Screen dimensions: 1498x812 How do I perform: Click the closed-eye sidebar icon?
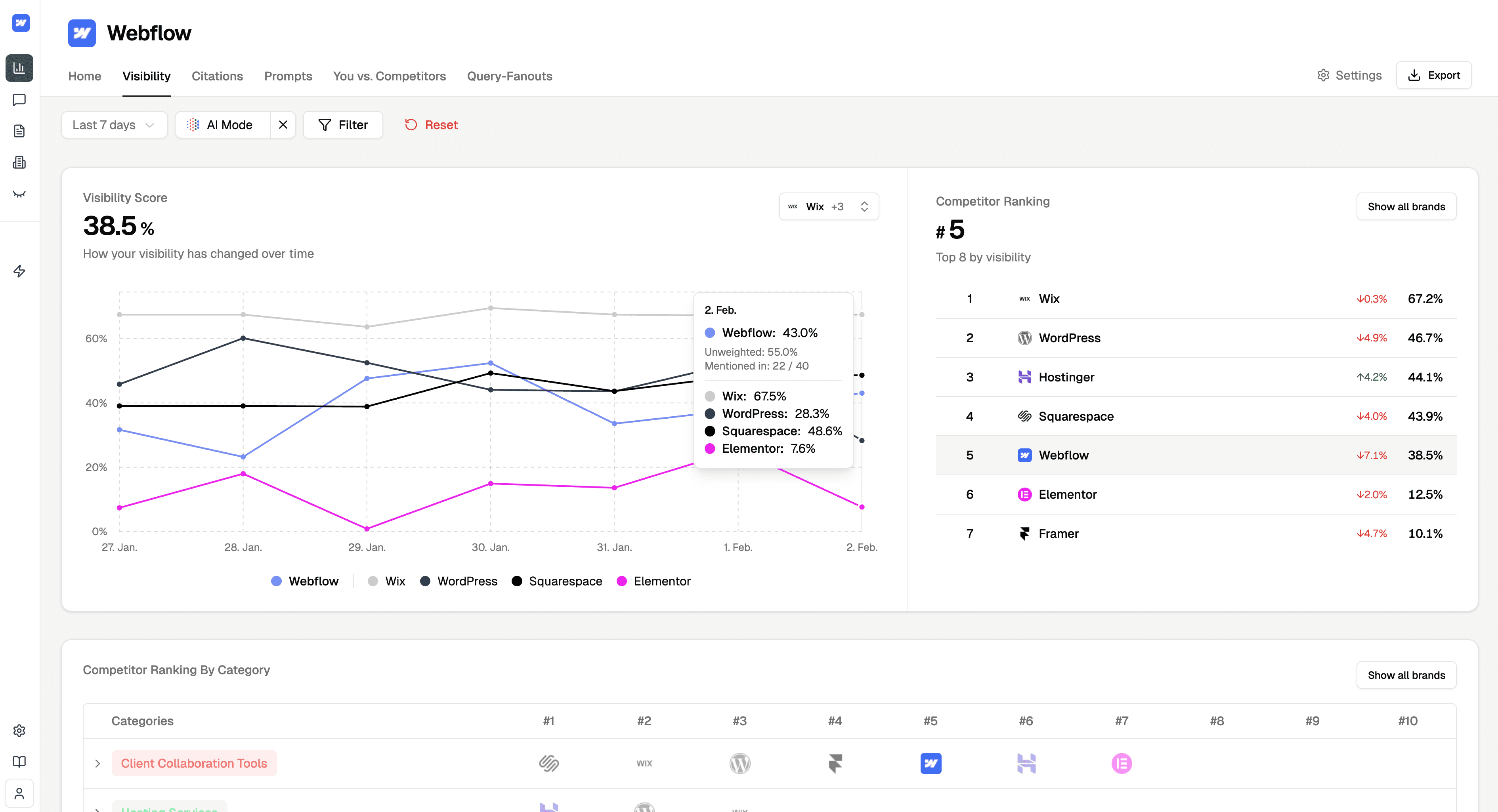(19, 194)
